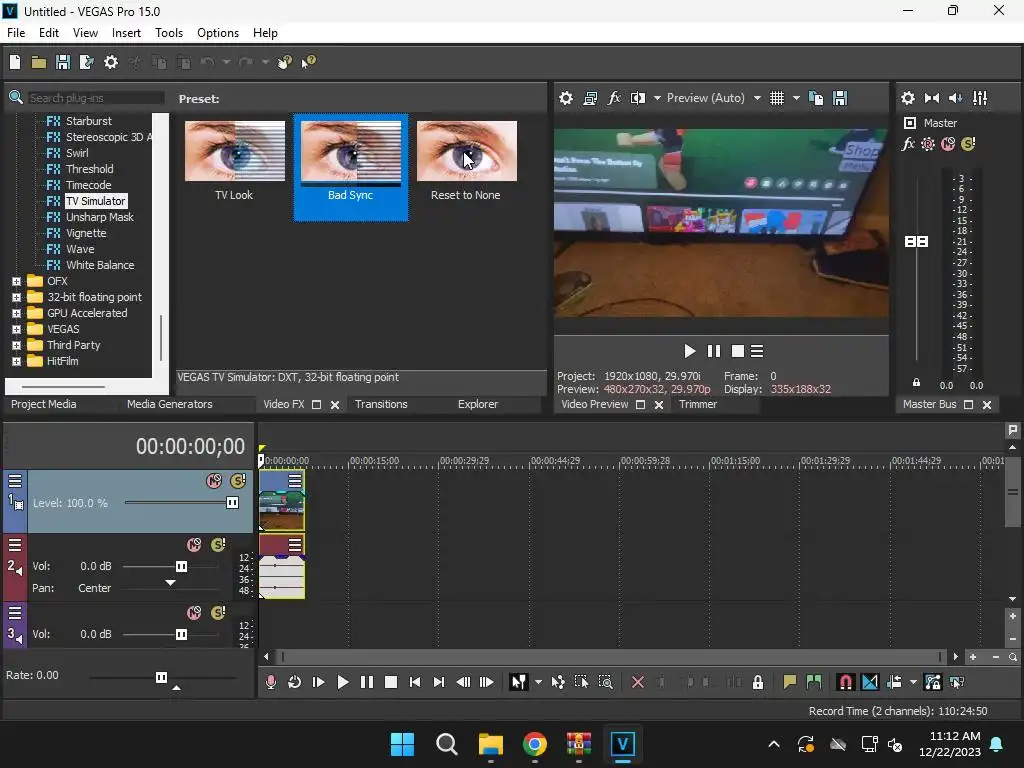Open a project with the folder icon

click(39, 62)
